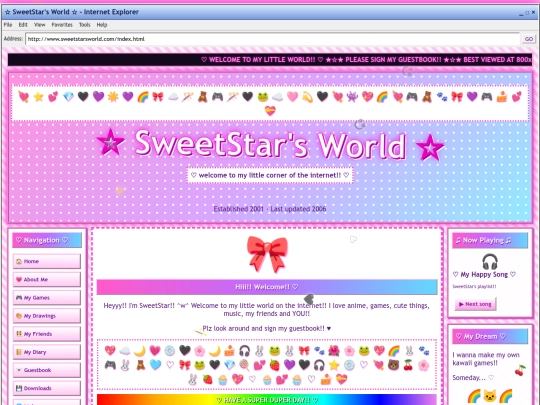Click the headphones icon in Now Playing

pos(490,262)
